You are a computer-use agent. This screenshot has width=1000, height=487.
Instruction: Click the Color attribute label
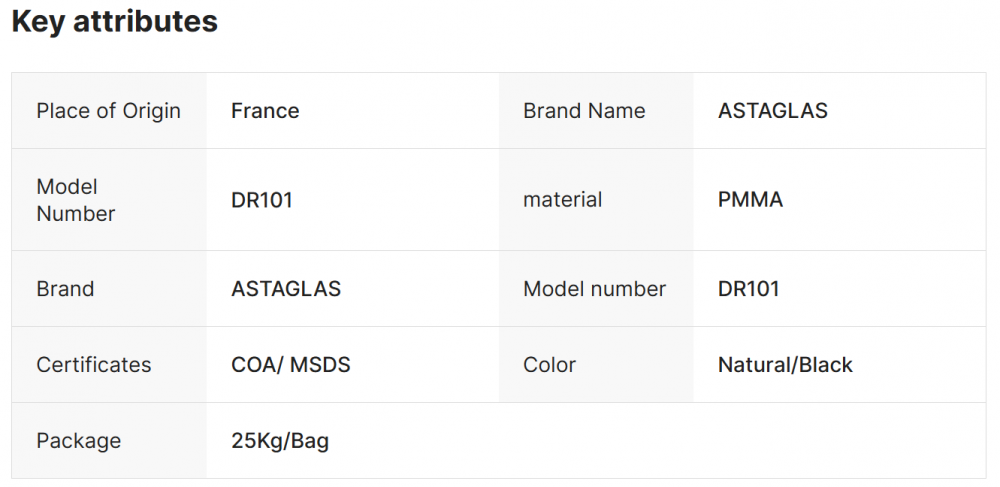[549, 365]
